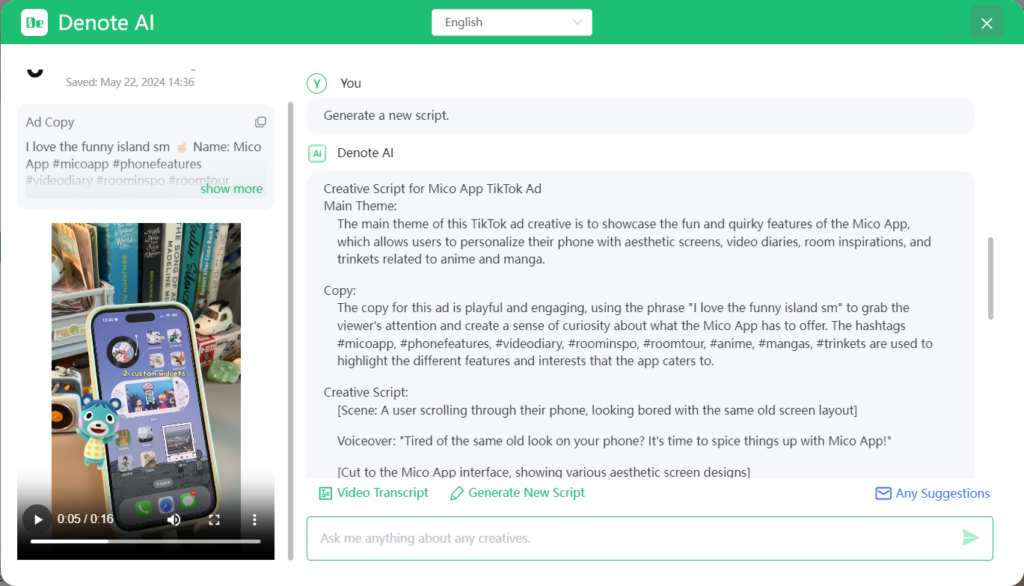Enter fullscreen mode on the video
1024x586 pixels.
pyautogui.click(x=214, y=519)
